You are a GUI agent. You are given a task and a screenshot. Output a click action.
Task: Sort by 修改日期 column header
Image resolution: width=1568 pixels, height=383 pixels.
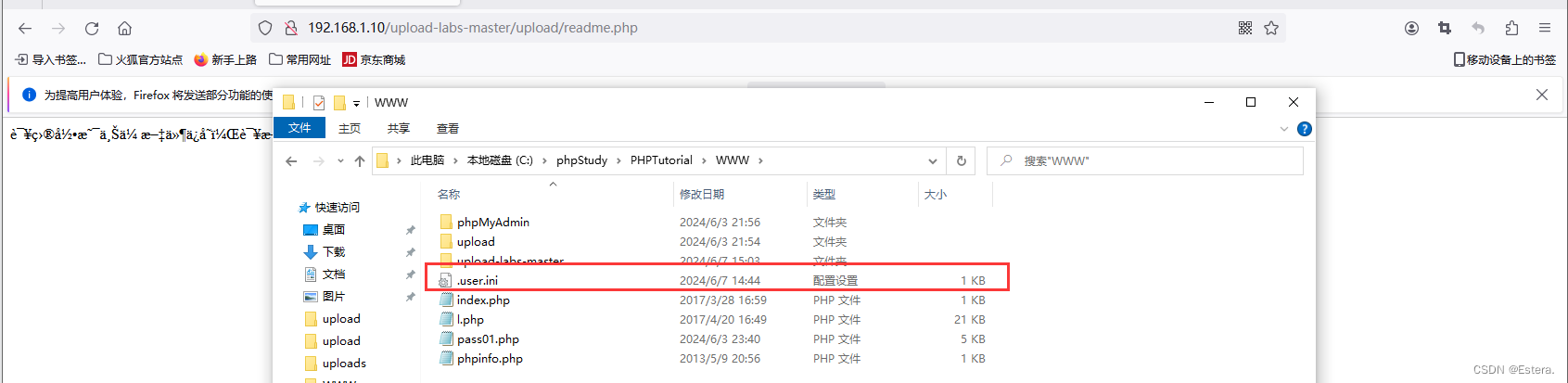pos(702,195)
